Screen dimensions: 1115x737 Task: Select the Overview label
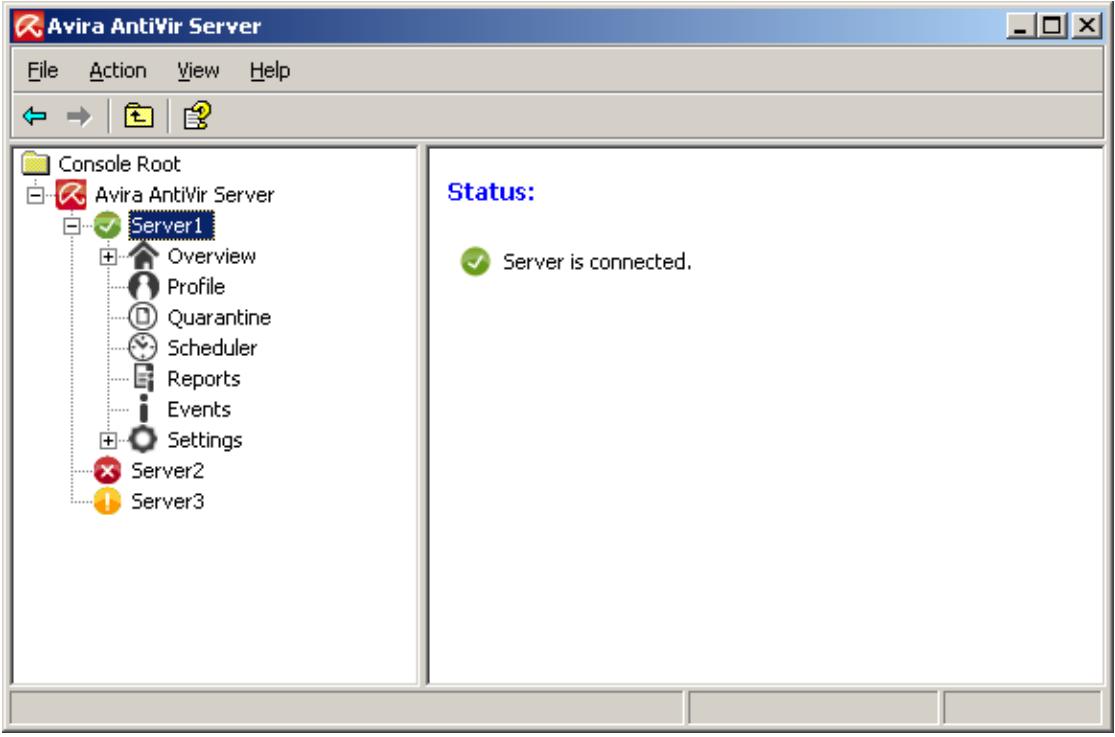(212, 256)
